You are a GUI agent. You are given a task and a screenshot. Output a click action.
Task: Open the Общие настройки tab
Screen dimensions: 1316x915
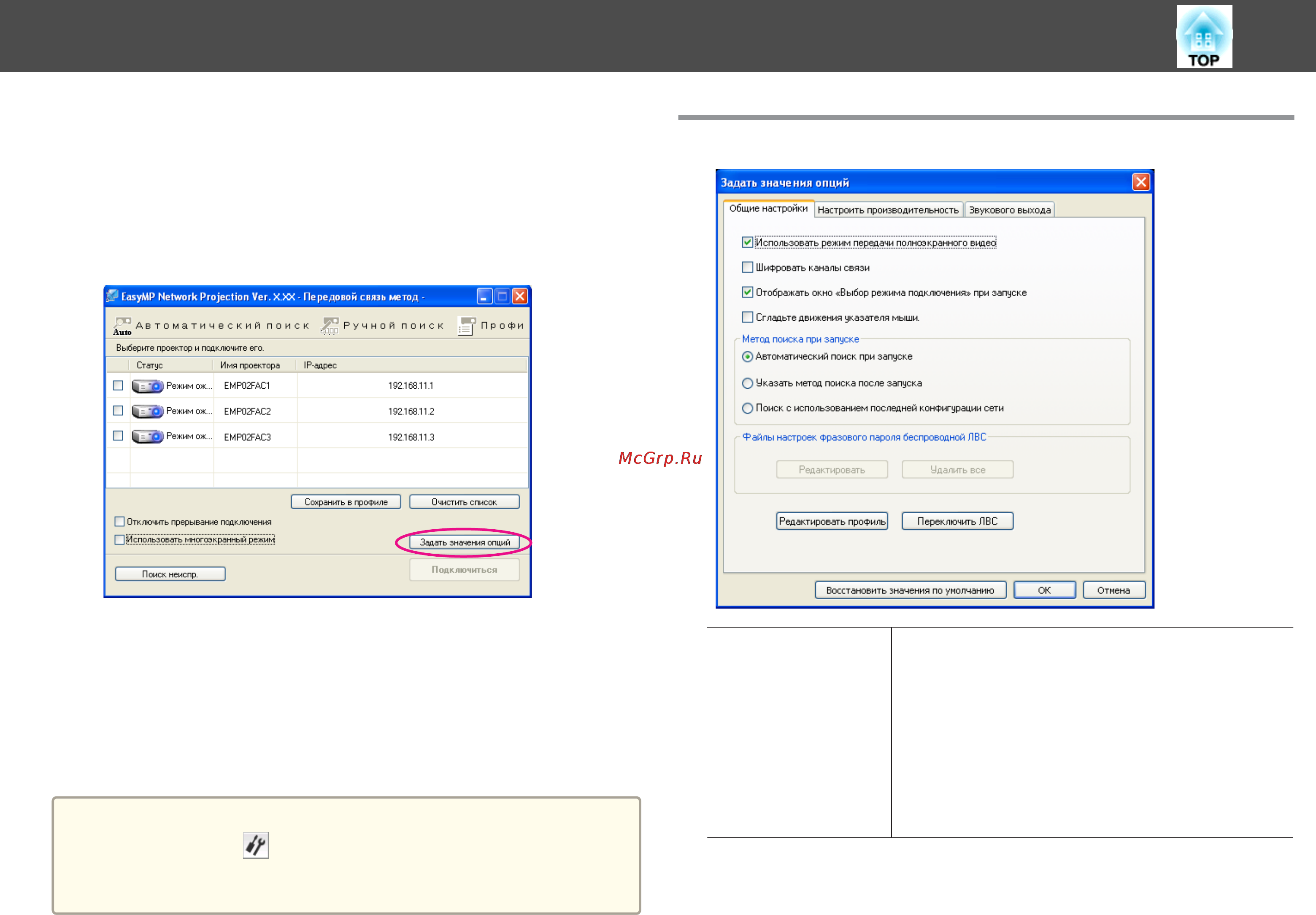[x=768, y=208]
